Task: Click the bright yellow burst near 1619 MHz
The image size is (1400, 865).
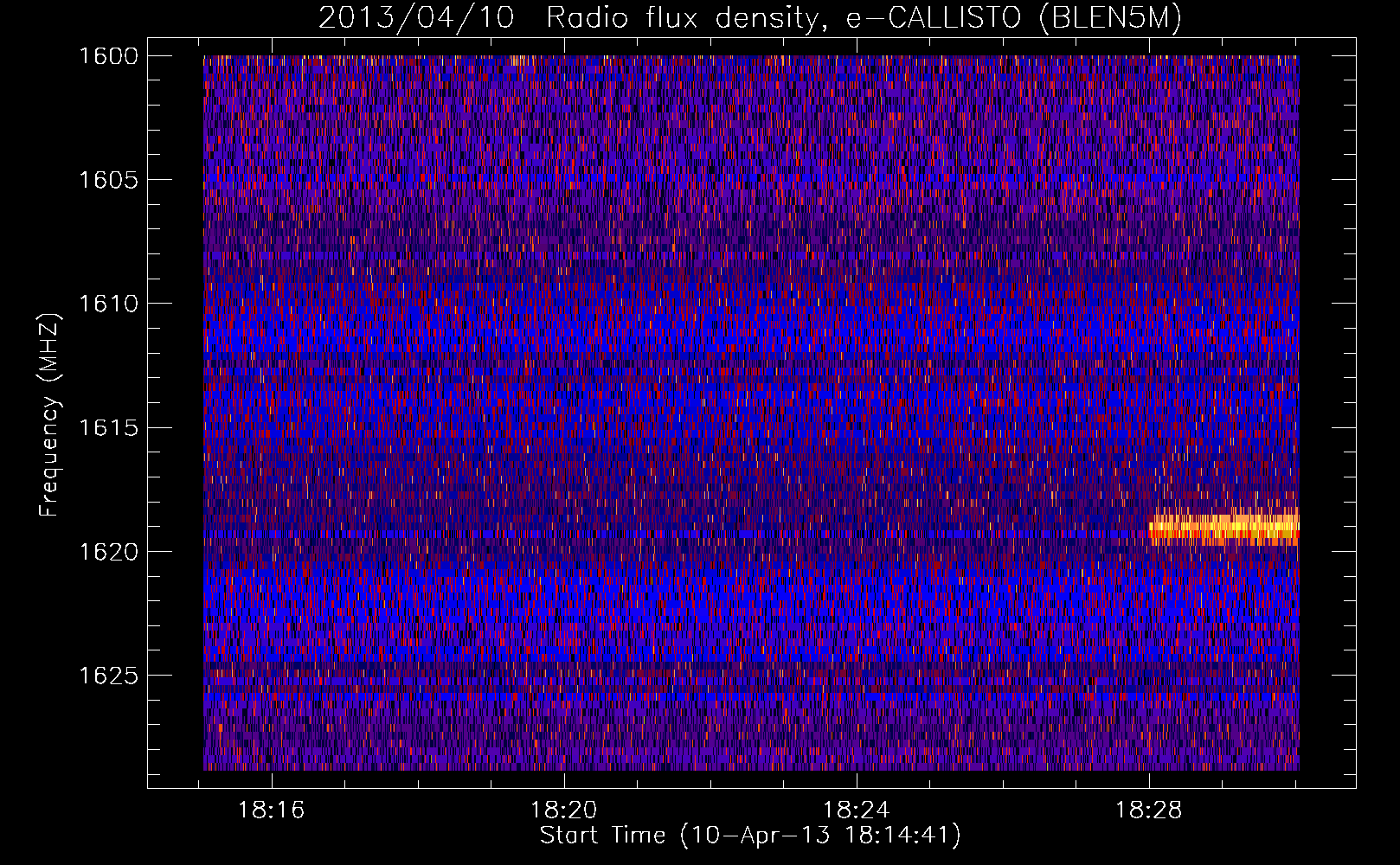Action: pyautogui.click(x=1224, y=527)
